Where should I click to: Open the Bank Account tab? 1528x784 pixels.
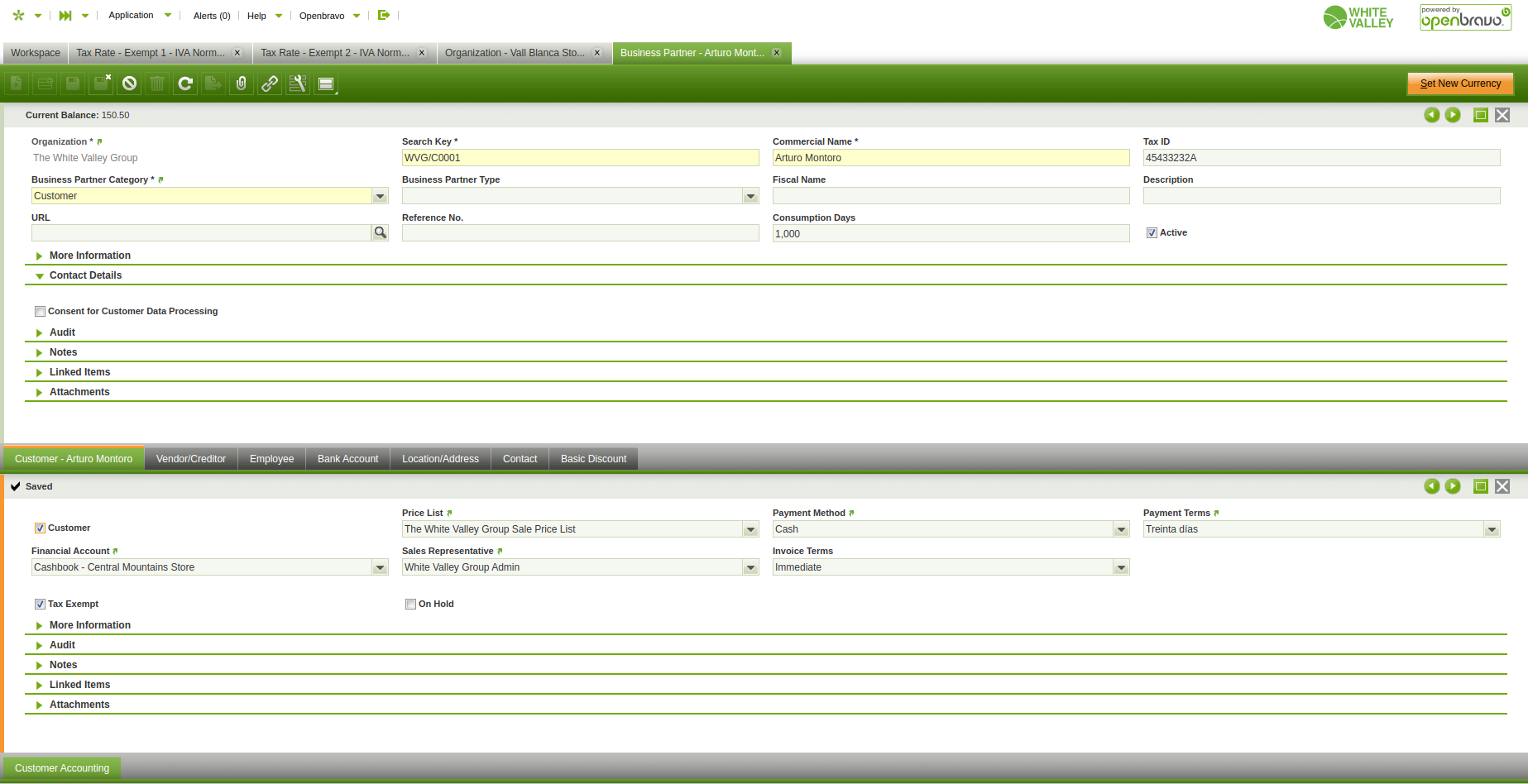(x=347, y=459)
